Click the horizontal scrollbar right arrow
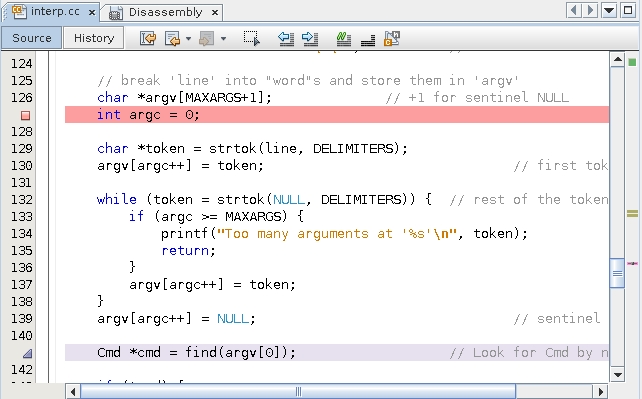This screenshot has height=399, width=642. pos(601,392)
